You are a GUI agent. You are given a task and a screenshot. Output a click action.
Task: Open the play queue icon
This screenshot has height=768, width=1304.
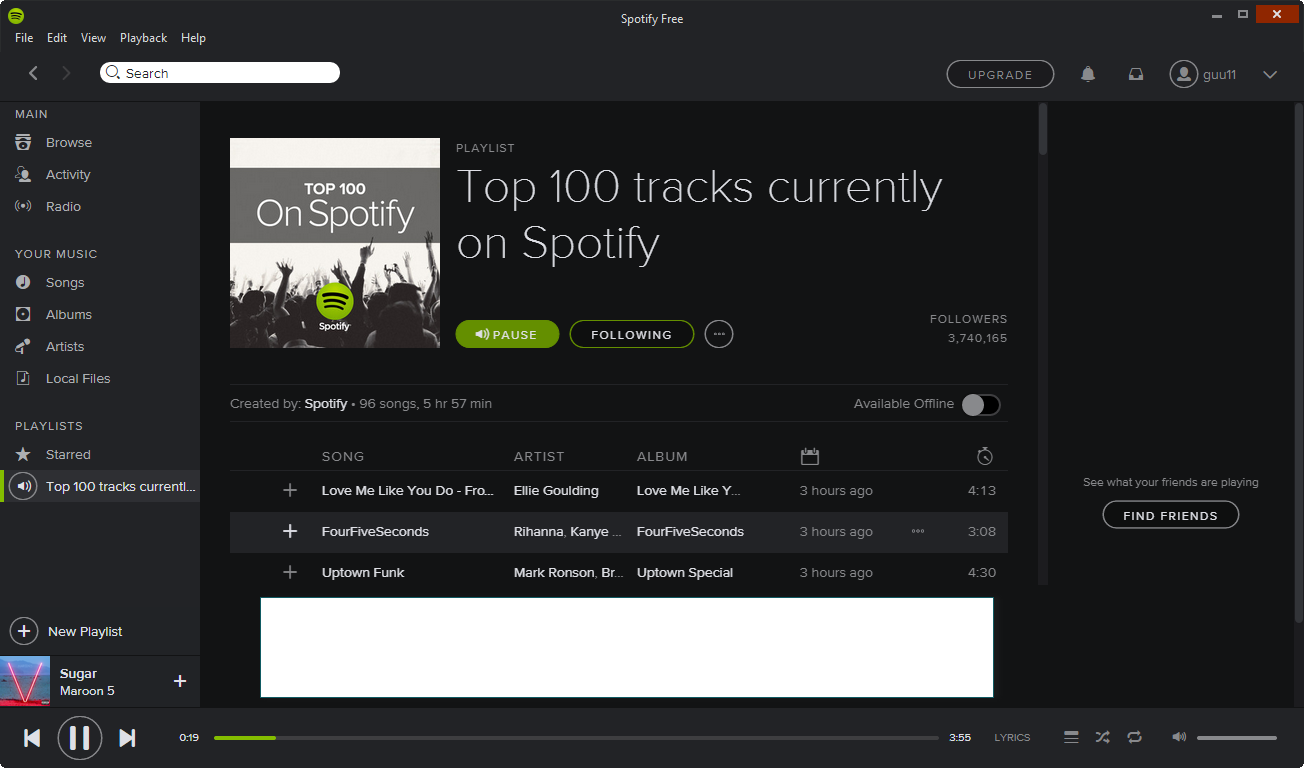click(x=1071, y=738)
